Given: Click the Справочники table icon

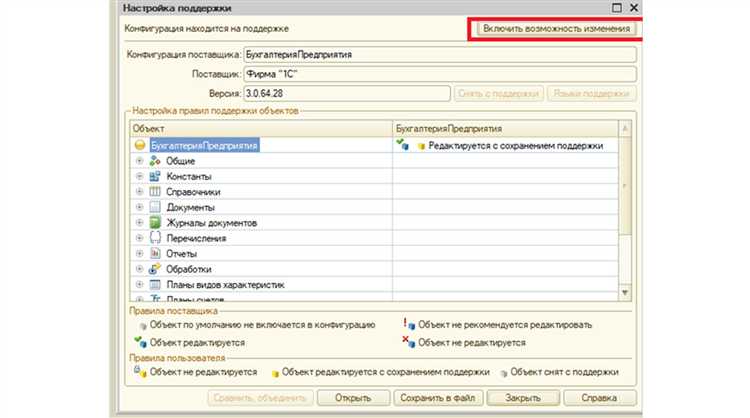Looking at the screenshot, I should pyautogui.click(x=155, y=191).
